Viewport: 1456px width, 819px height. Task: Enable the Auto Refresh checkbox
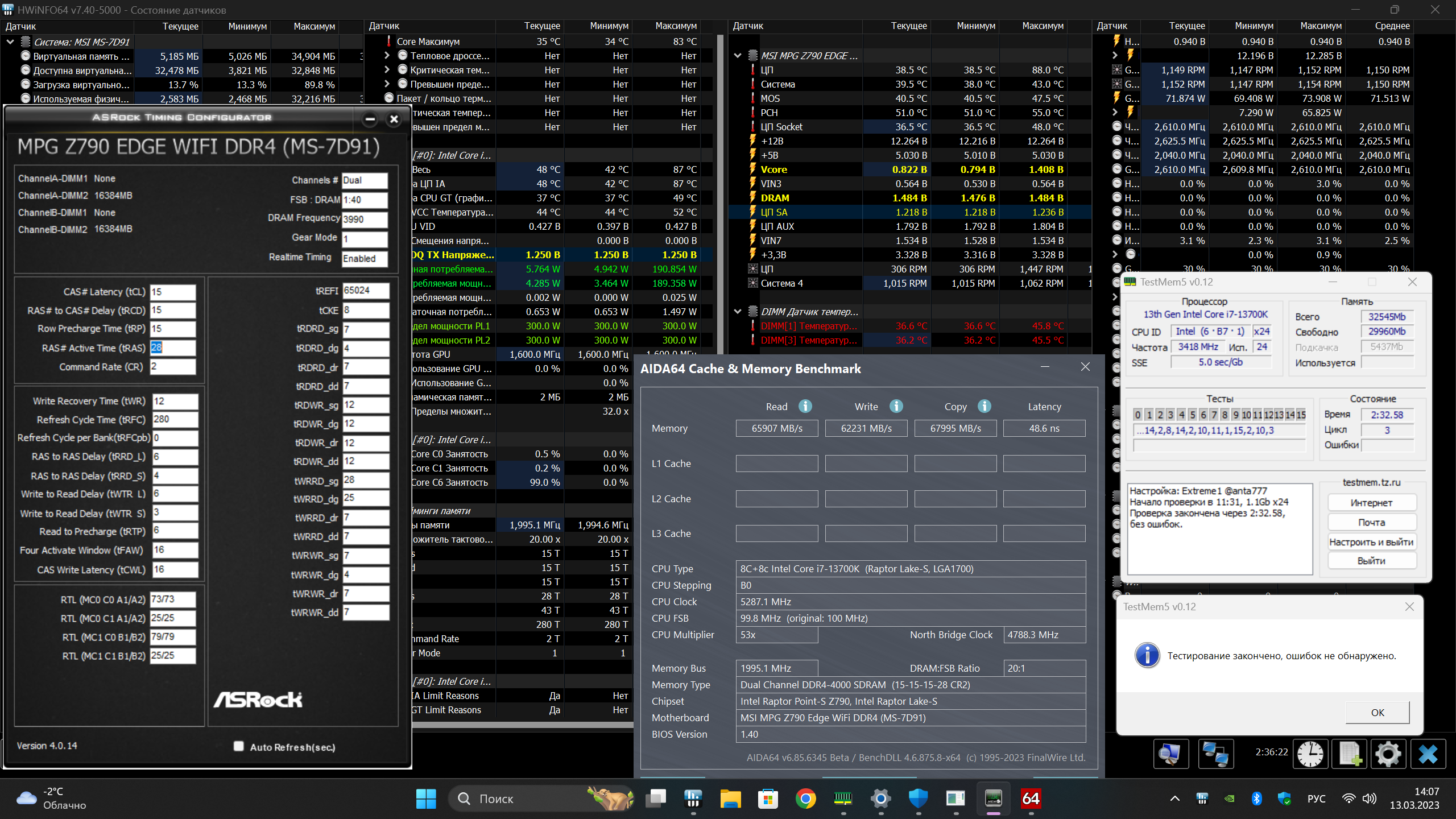pyautogui.click(x=239, y=746)
